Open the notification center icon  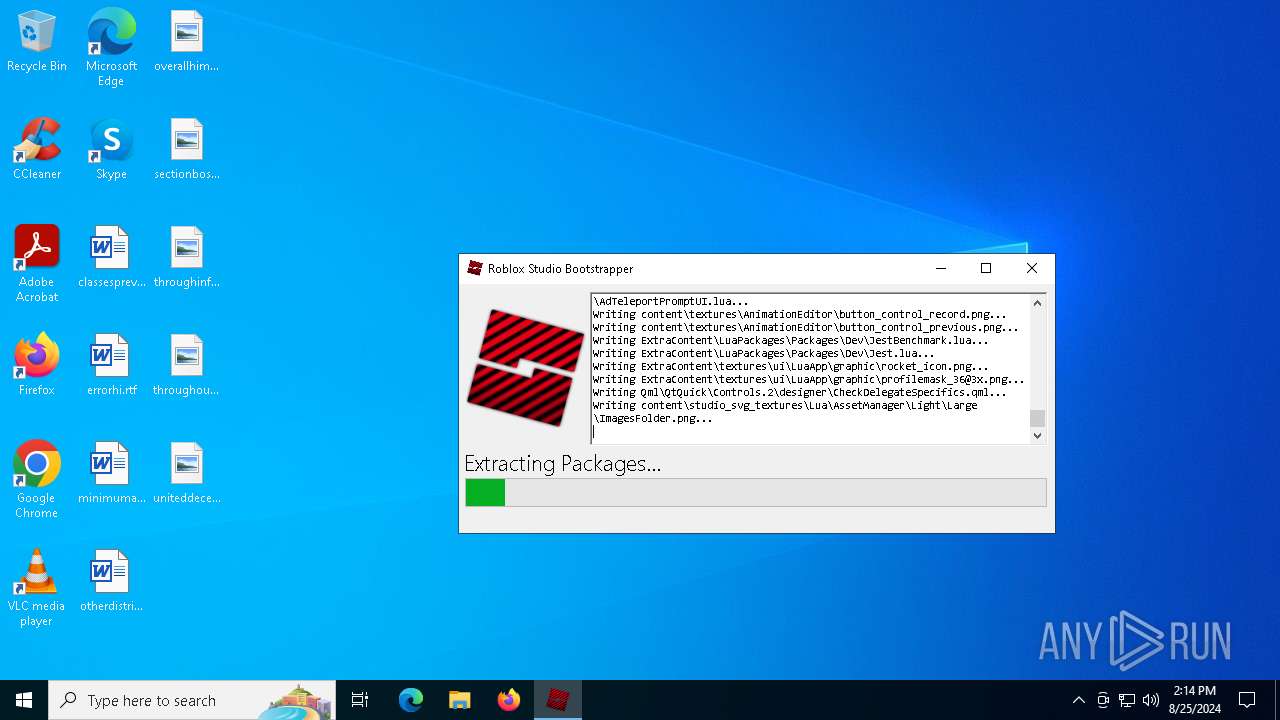(1247, 700)
